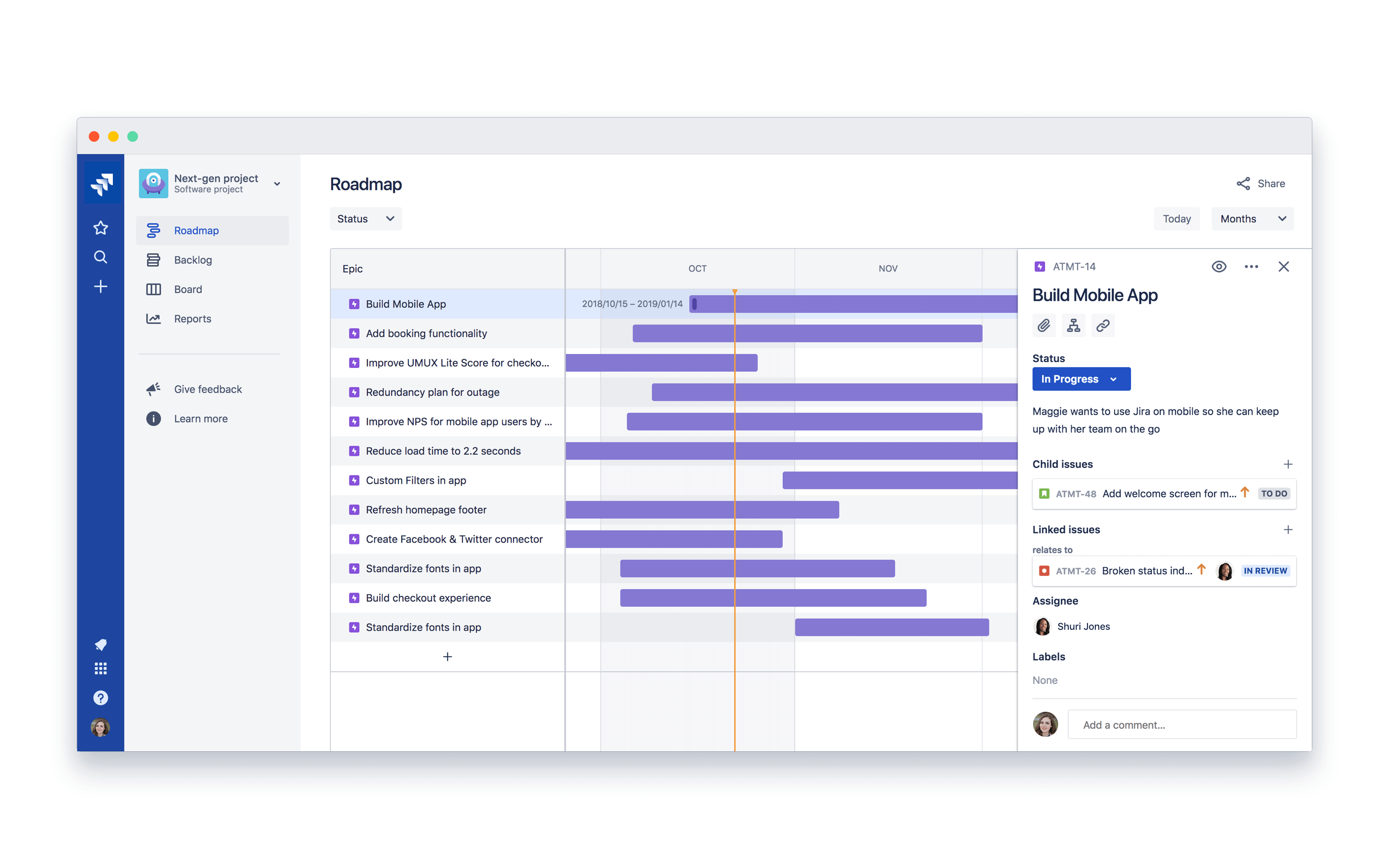Click the Roadmap navigation icon
The width and height of the screenshot is (1389, 868).
point(153,230)
